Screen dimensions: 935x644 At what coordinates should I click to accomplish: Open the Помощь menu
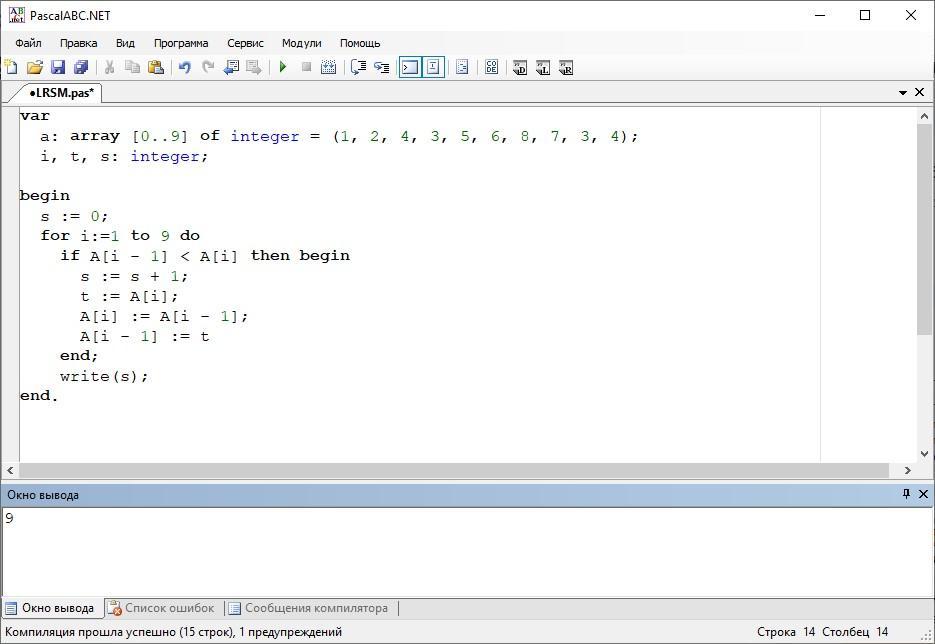click(x=360, y=43)
